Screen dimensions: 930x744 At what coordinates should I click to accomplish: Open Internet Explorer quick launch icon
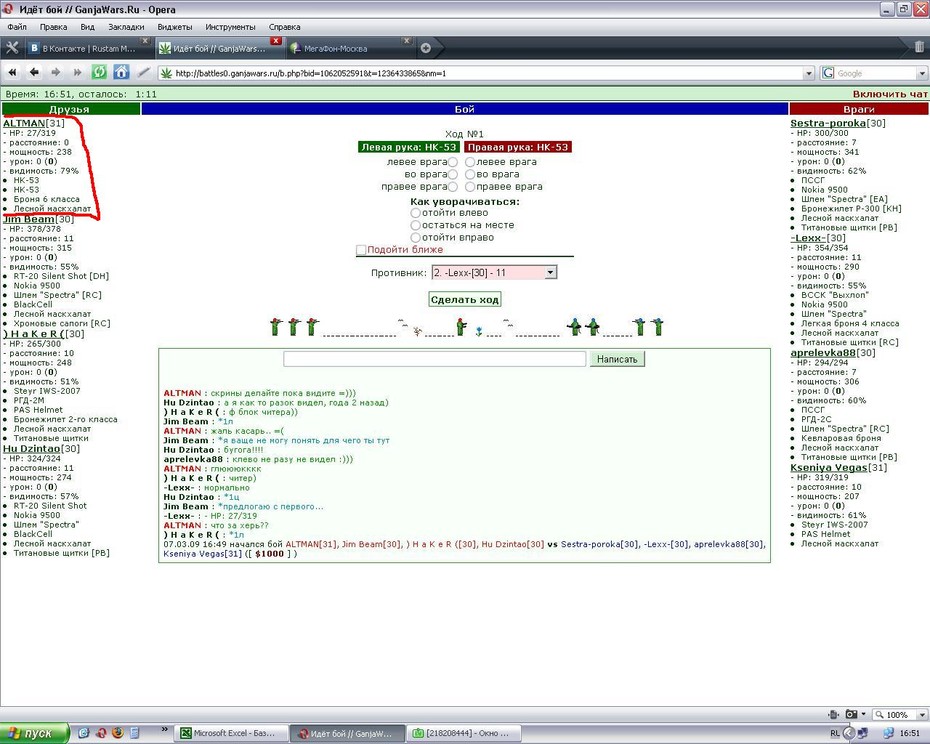click(x=84, y=733)
